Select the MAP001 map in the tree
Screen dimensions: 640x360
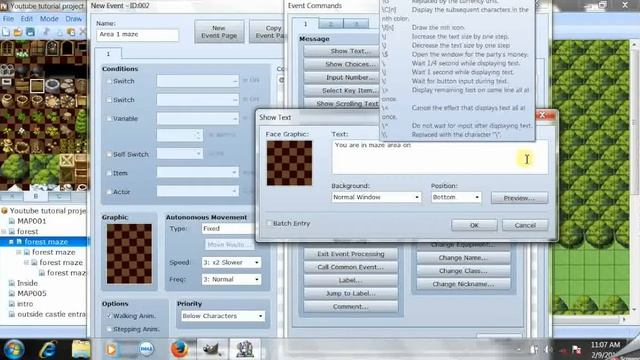[x=31, y=221]
